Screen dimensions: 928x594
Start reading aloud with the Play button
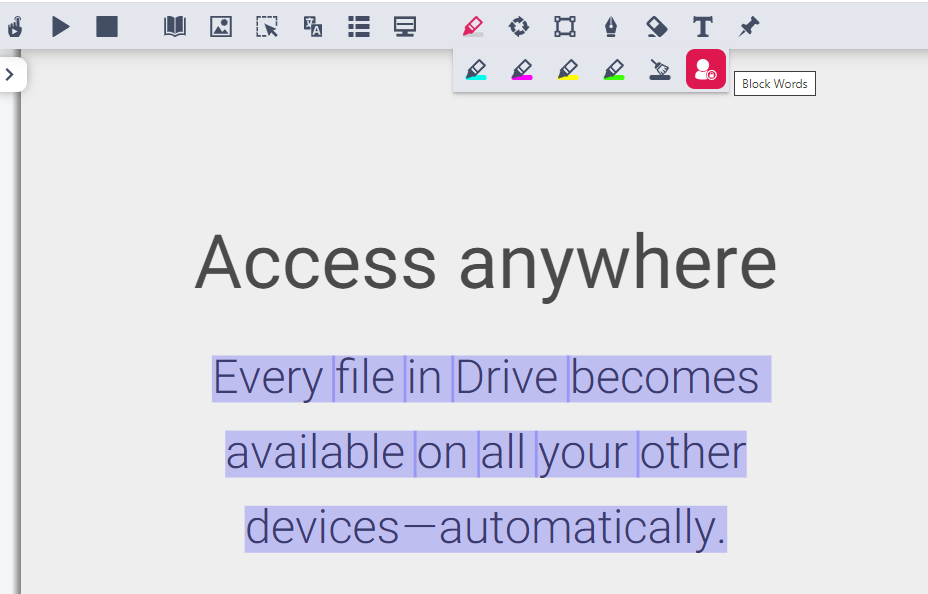click(x=60, y=27)
